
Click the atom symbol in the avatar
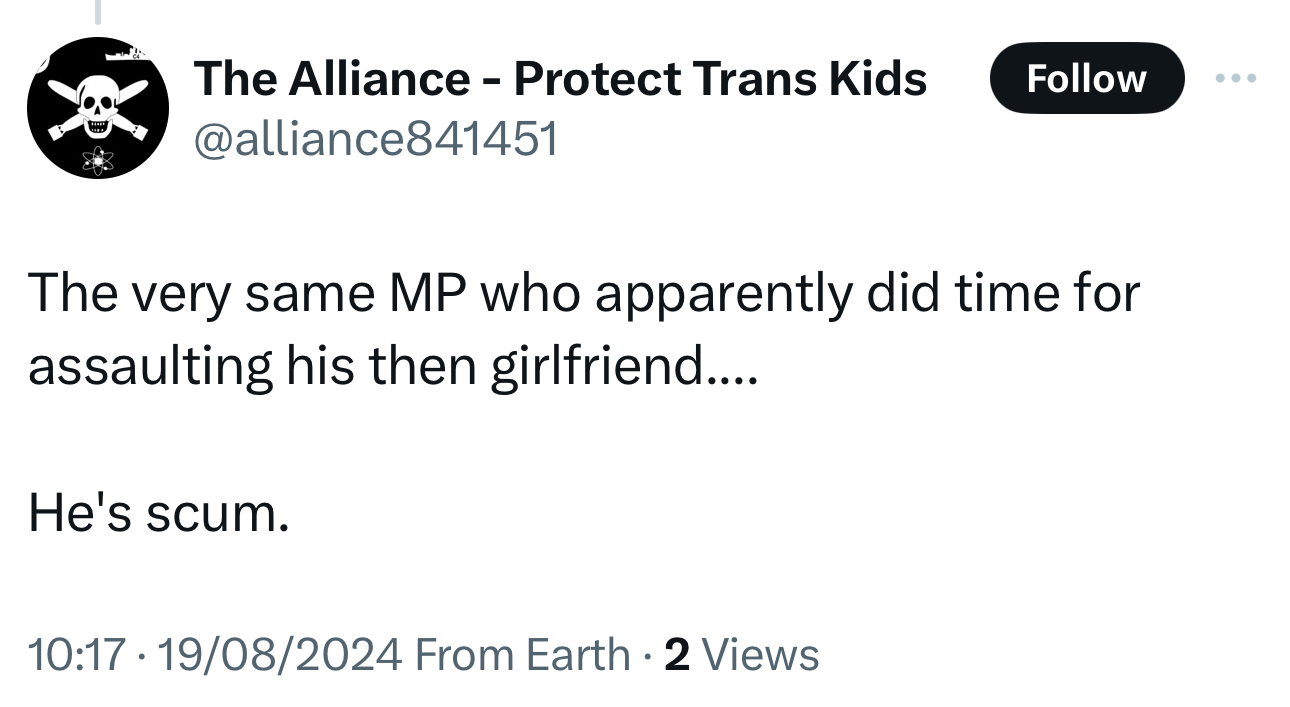(x=99, y=156)
